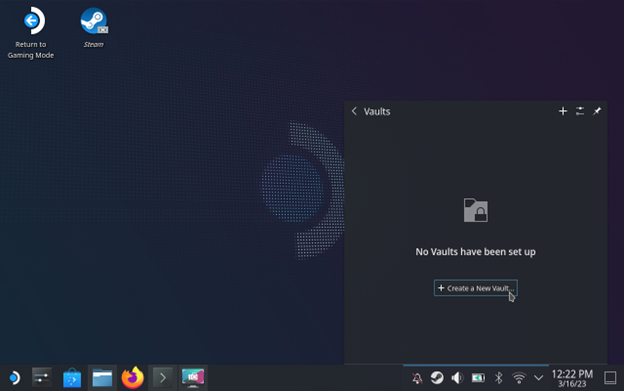The height and width of the screenshot is (391, 624).
Task: Collapse hidden tray icons arrow
Action: [x=538, y=377]
